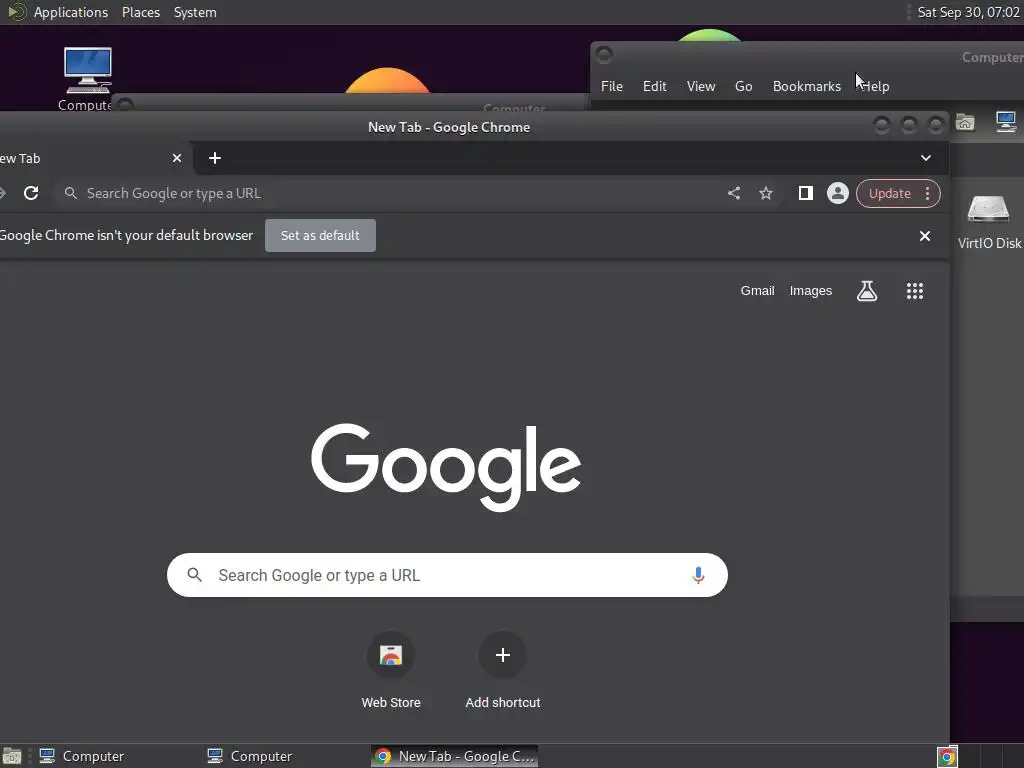
Task: Click the search icon in address bar
Action: point(71,193)
